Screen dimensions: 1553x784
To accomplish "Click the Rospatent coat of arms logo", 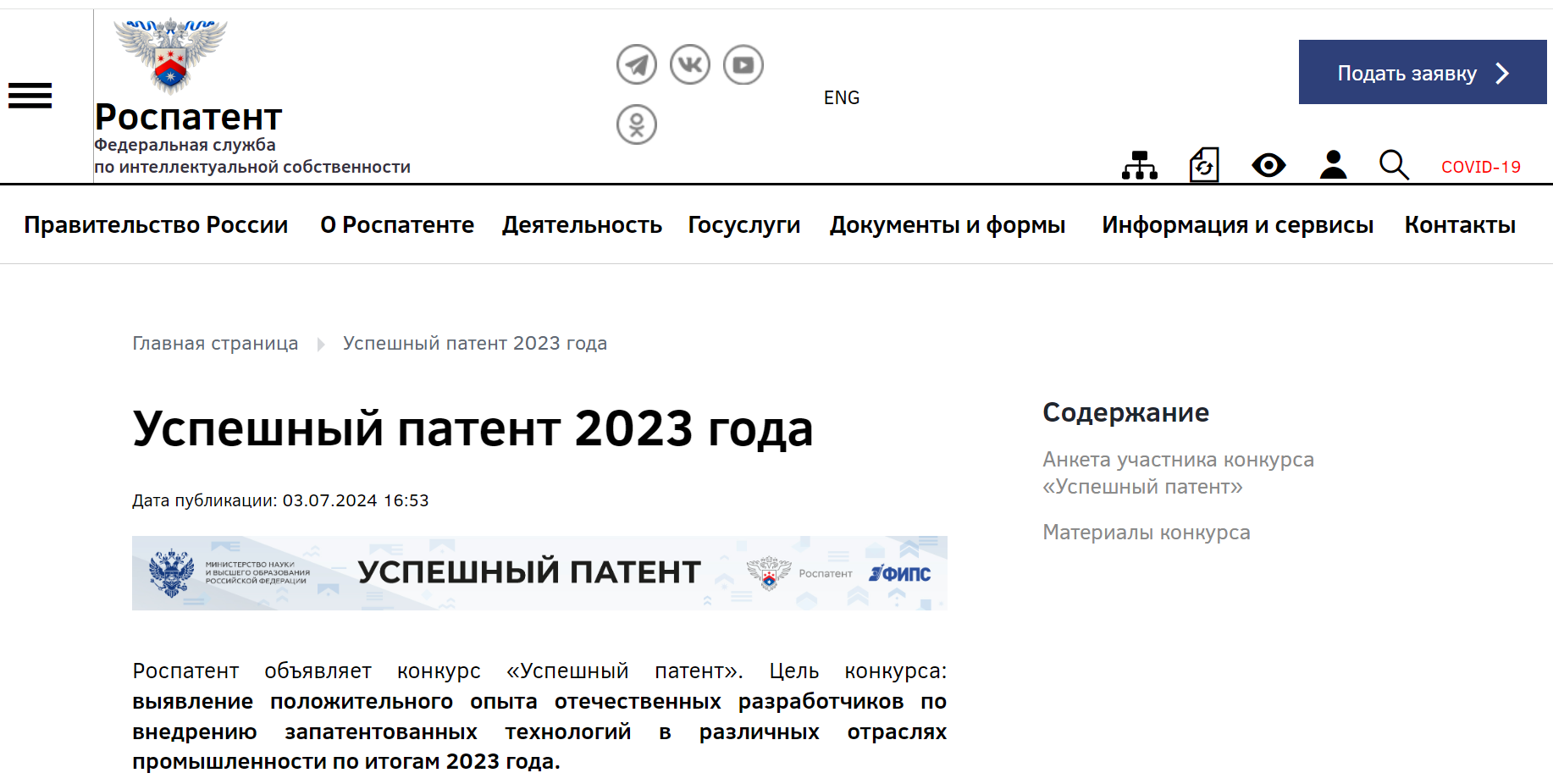I will point(170,55).
